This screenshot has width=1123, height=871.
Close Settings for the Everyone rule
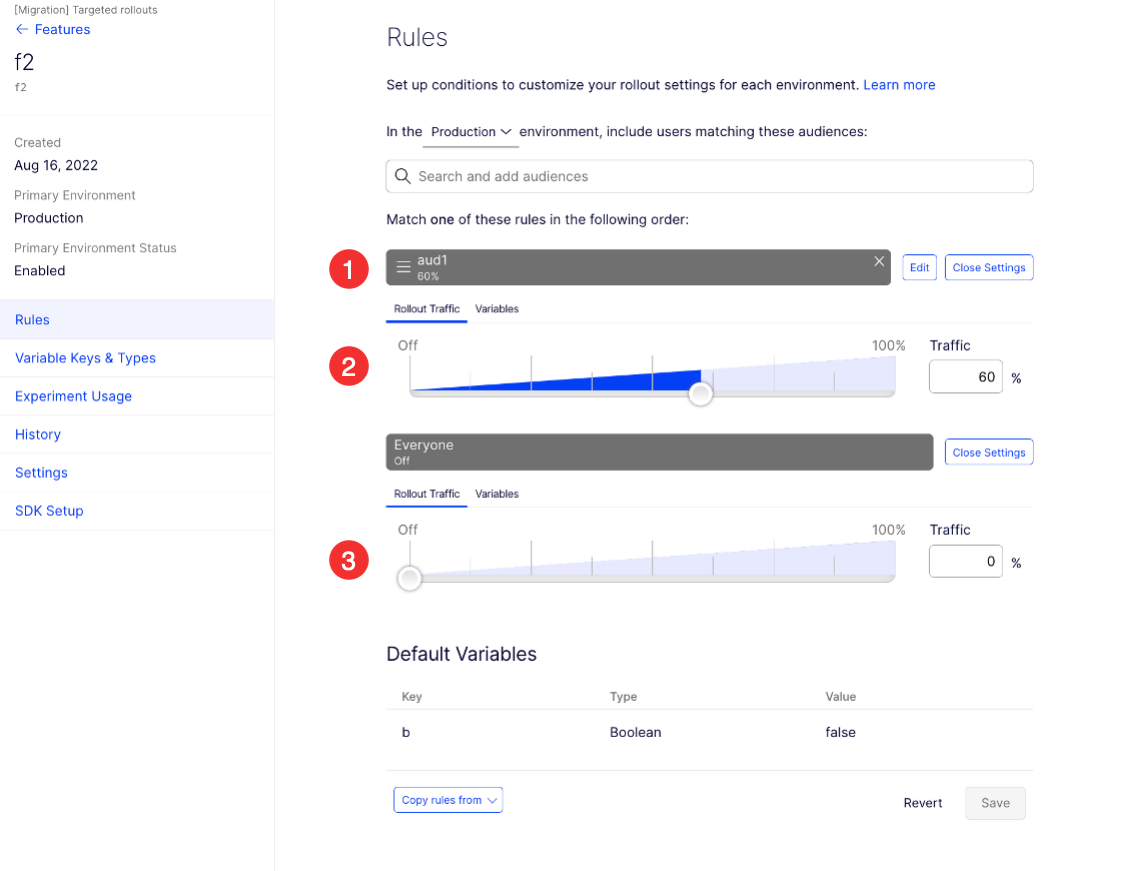point(988,452)
